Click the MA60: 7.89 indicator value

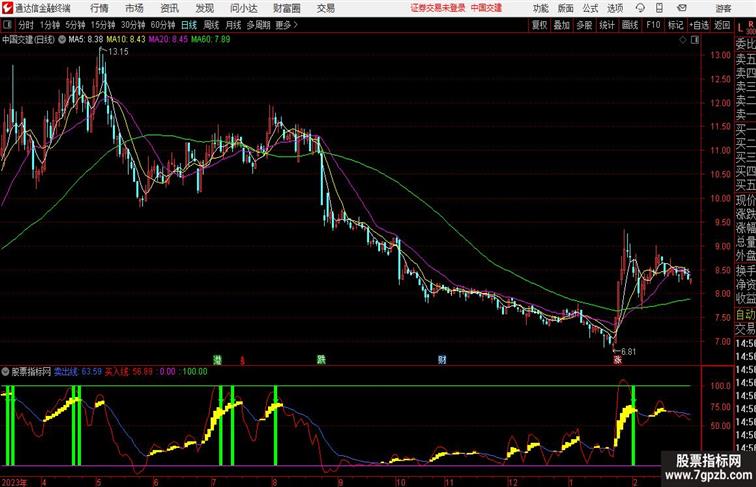[211, 40]
